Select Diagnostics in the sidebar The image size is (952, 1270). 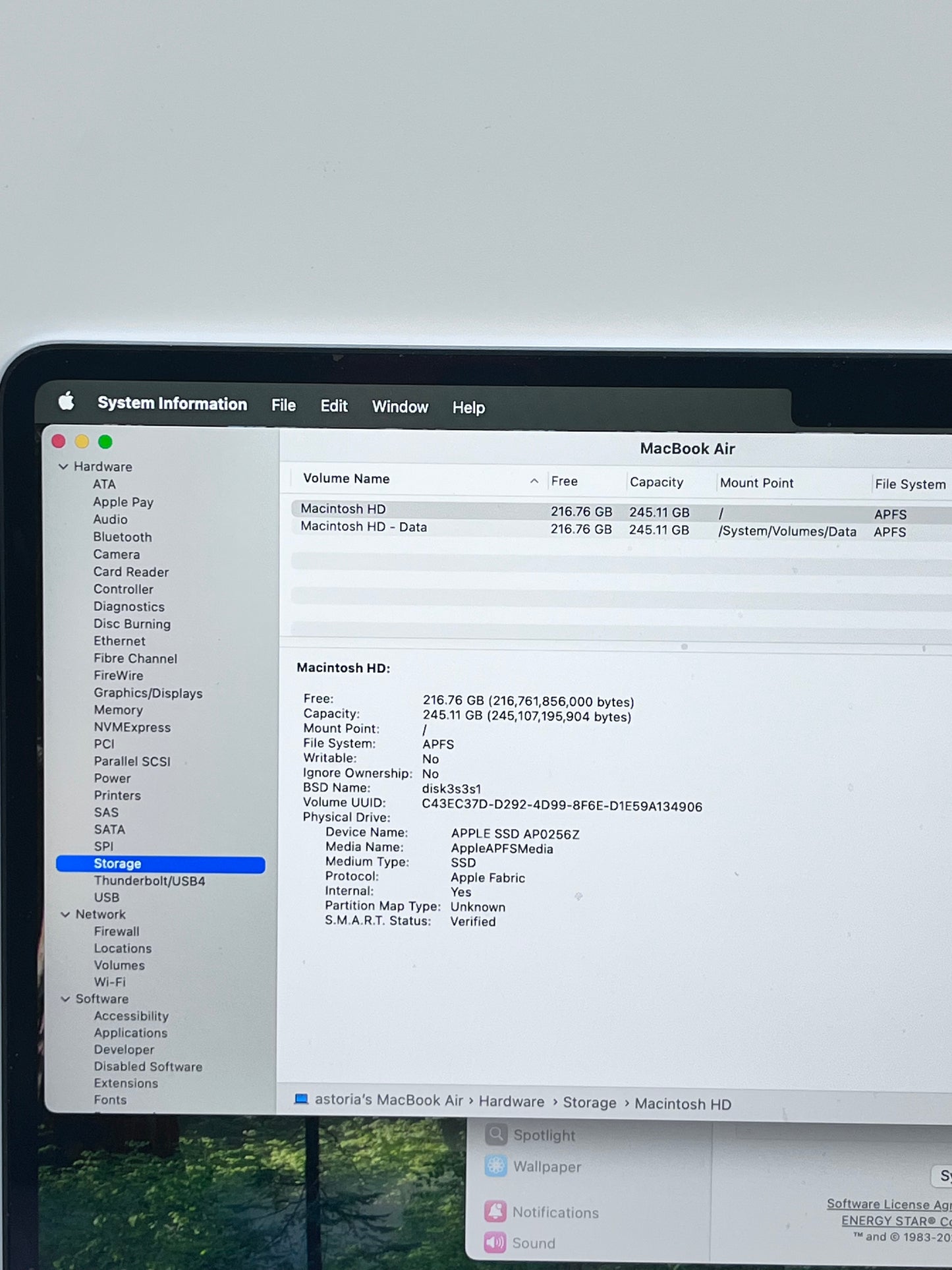point(129,606)
